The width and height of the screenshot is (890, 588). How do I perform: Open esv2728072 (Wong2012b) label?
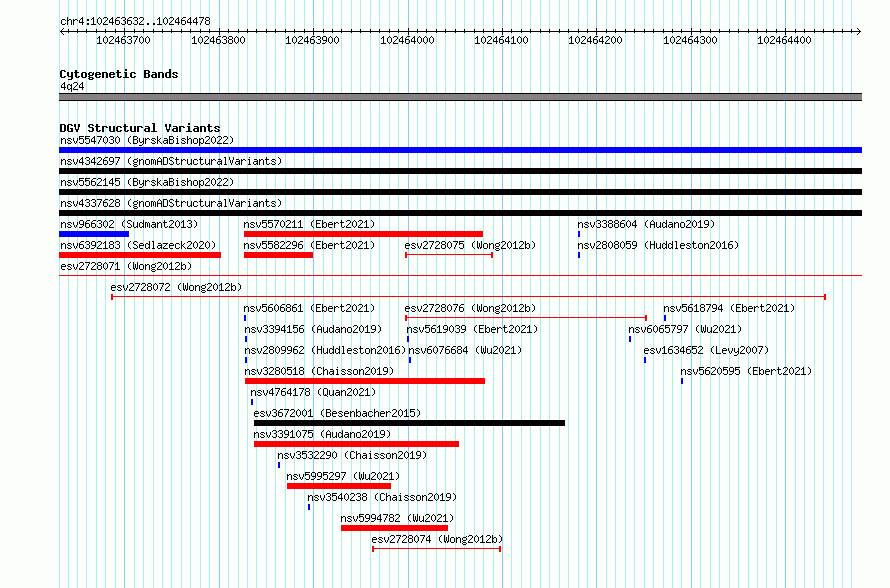pos(176,287)
